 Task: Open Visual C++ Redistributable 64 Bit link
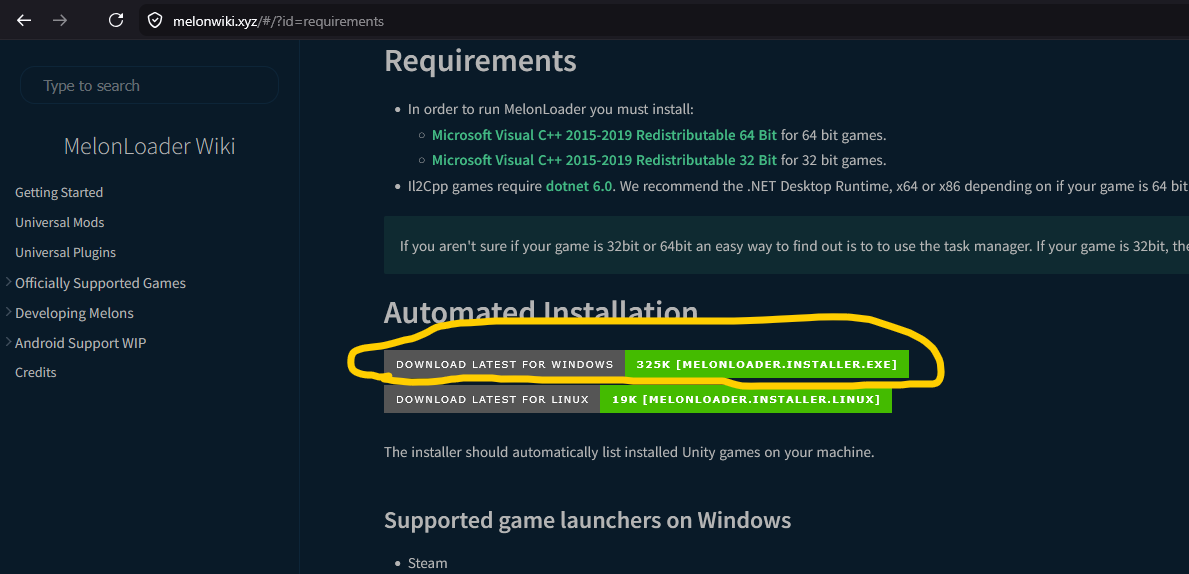(604, 136)
